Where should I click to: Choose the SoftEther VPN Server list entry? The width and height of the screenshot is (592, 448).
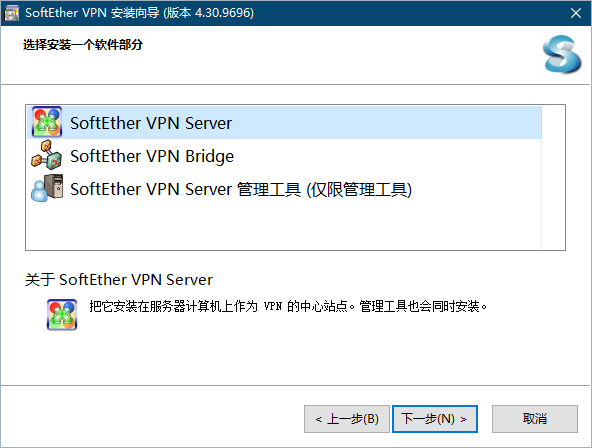(284, 123)
